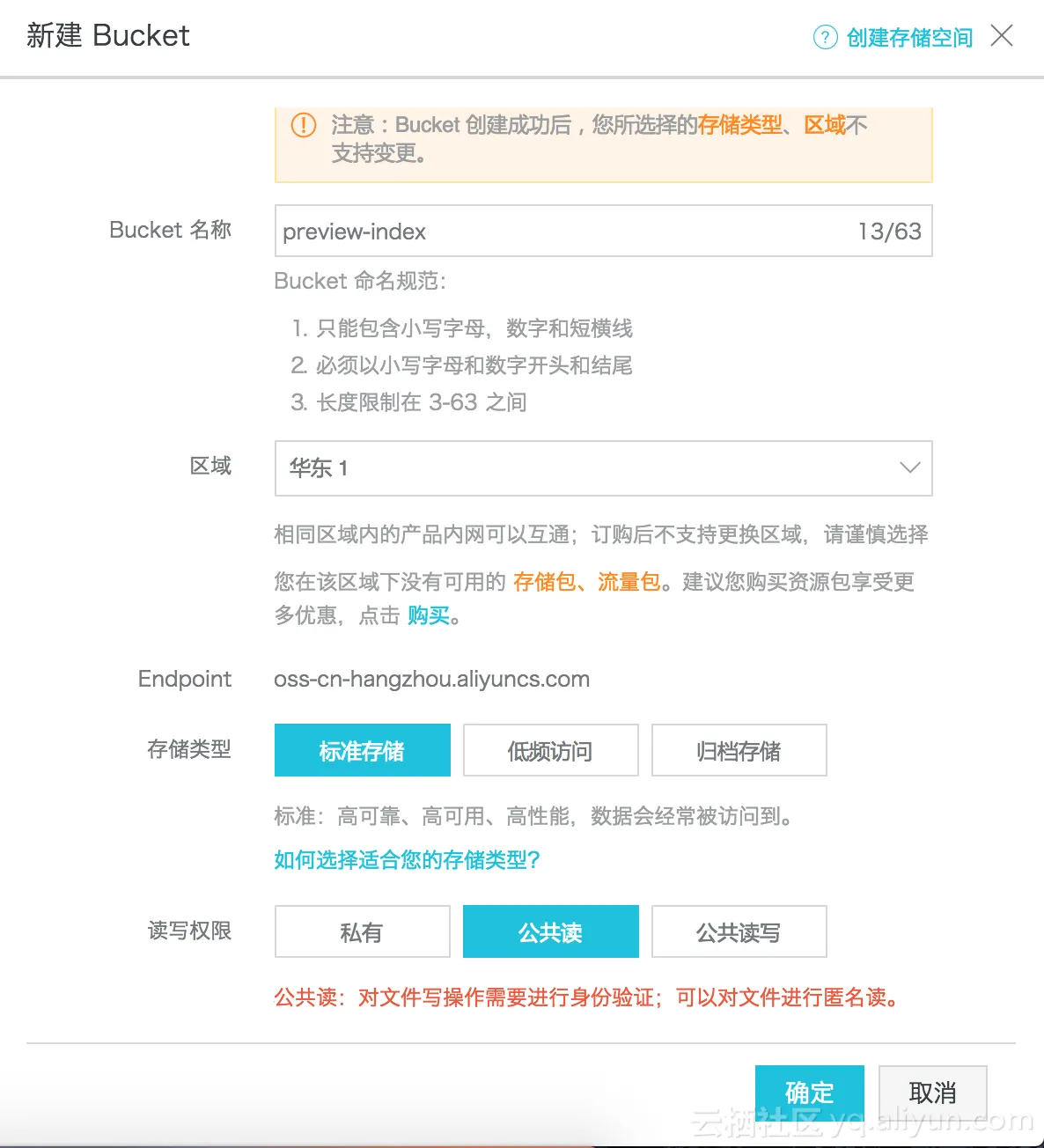Click the orange warning notice icon
This screenshot has height=1148, width=1044.
304,125
